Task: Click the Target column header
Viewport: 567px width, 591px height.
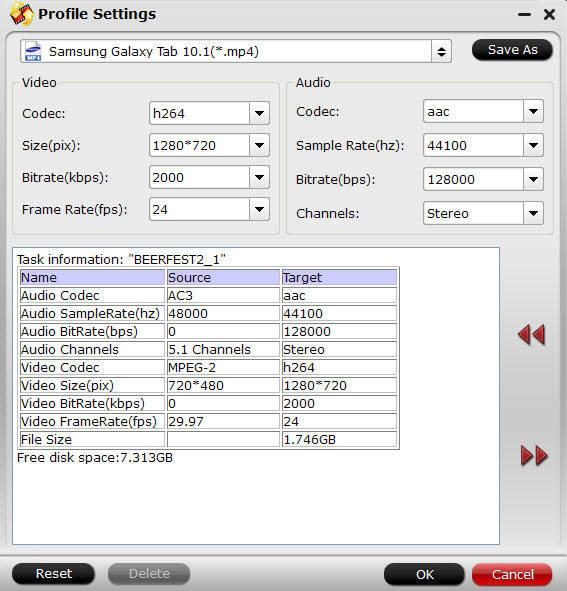Action: (339, 277)
